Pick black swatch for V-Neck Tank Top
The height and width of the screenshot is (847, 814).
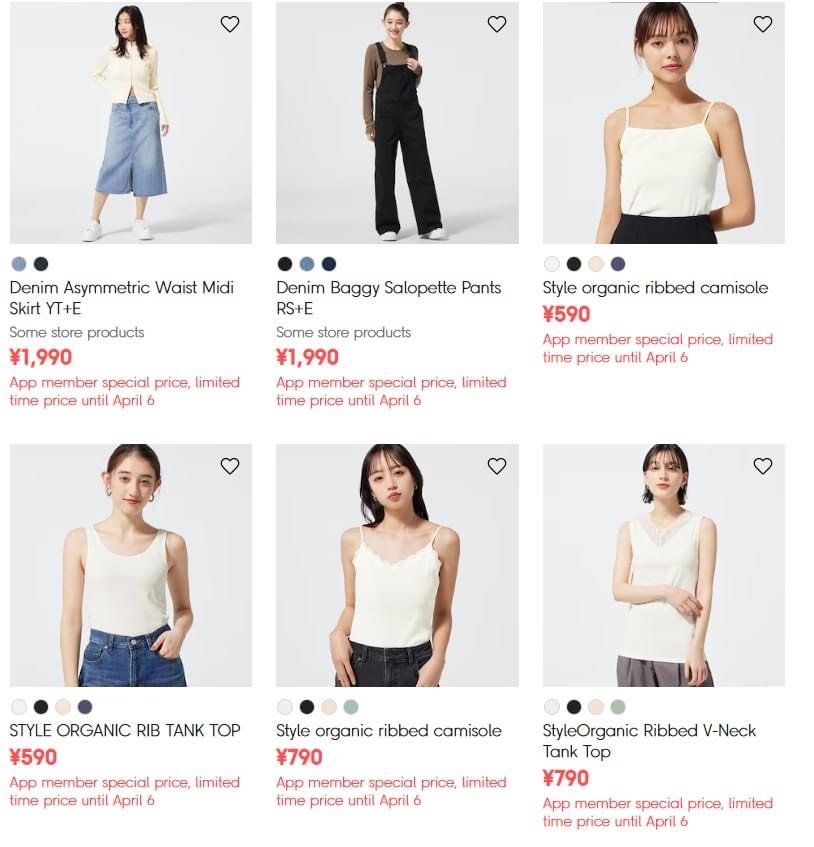(x=574, y=707)
